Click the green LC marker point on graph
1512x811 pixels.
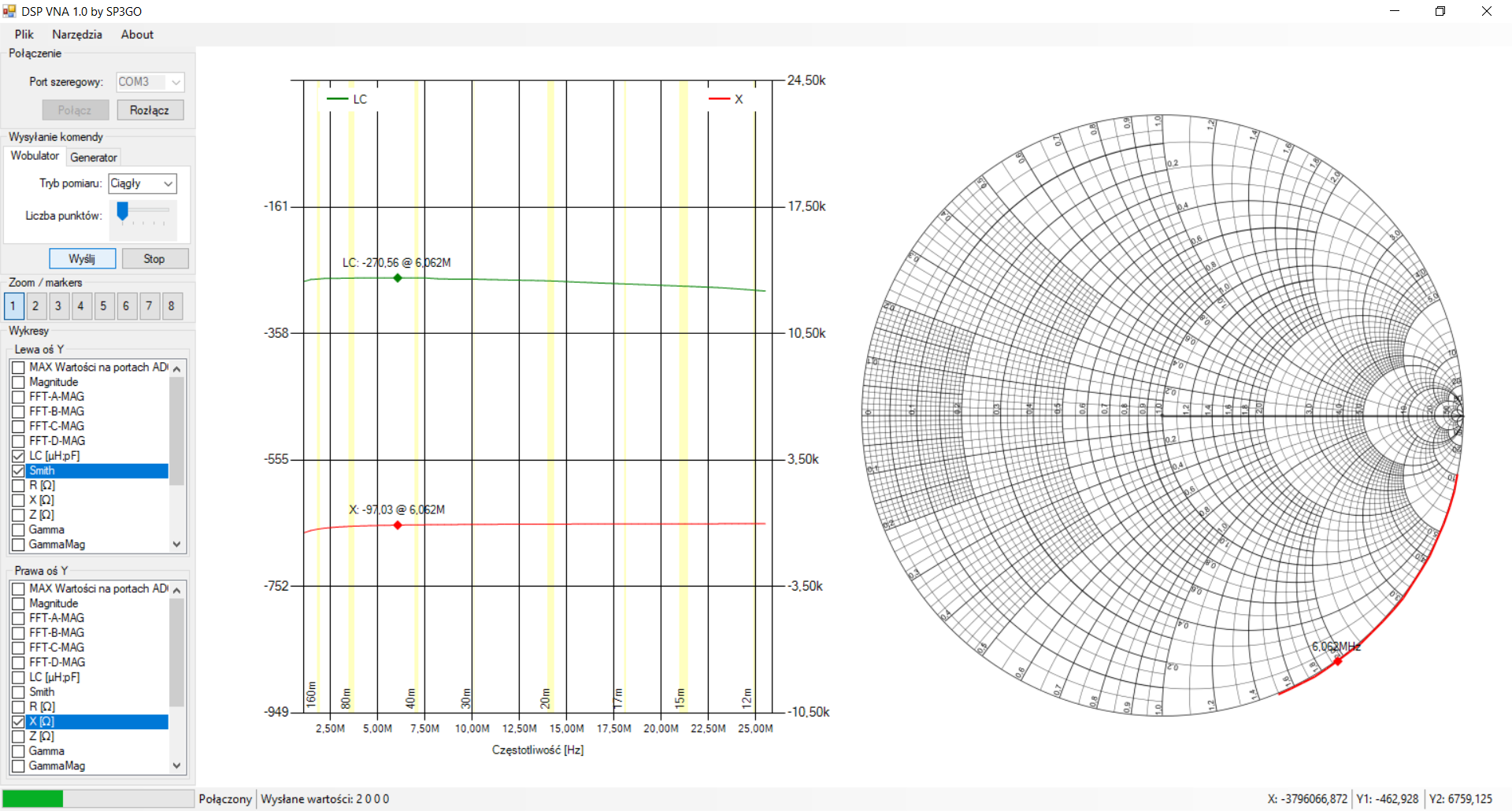click(398, 278)
